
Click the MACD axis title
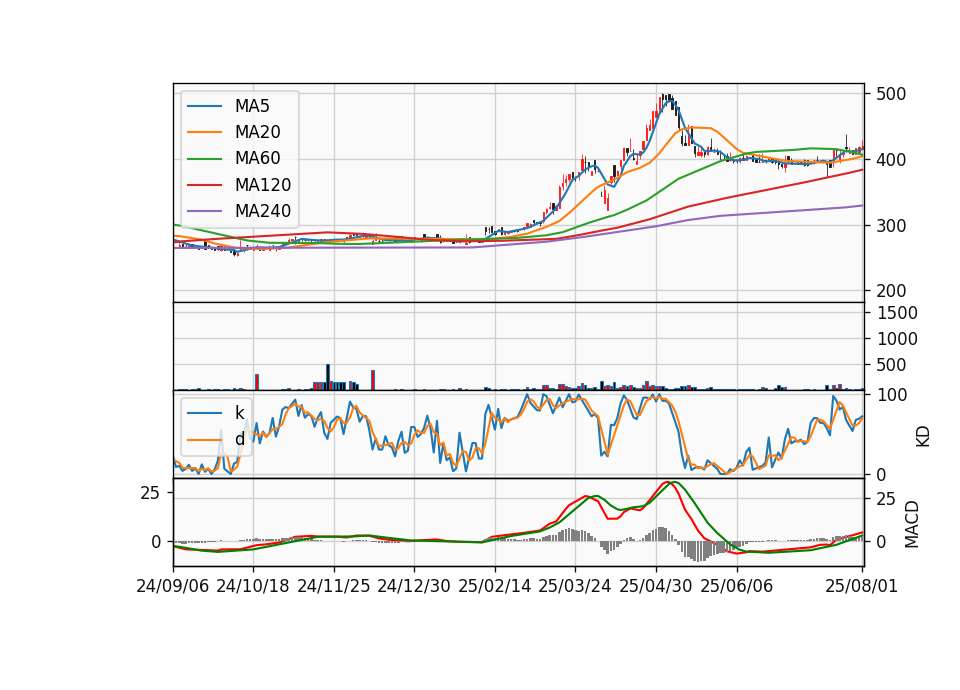912,524
